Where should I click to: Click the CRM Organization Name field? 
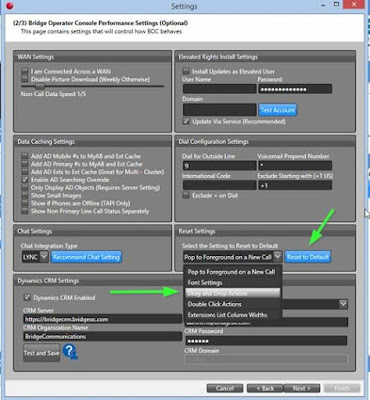[103, 336]
